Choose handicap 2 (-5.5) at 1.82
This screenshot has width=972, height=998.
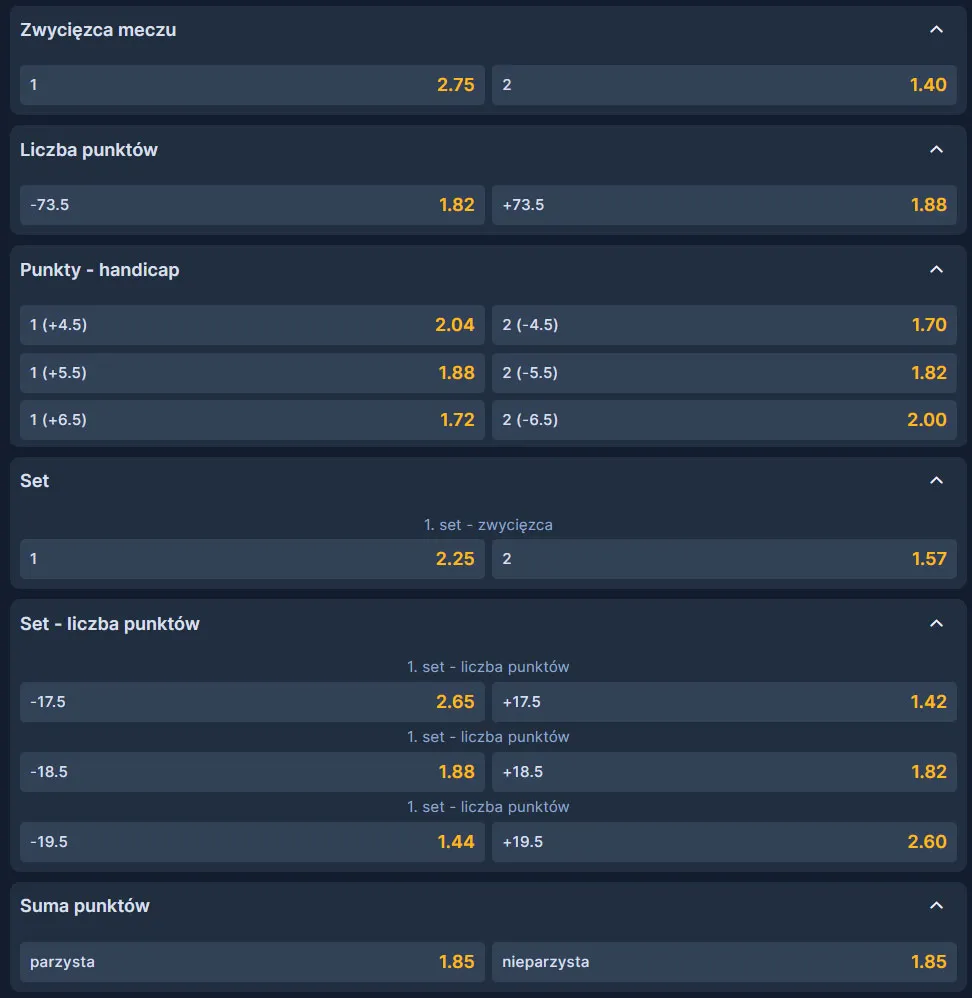click(x=724, y=373)
